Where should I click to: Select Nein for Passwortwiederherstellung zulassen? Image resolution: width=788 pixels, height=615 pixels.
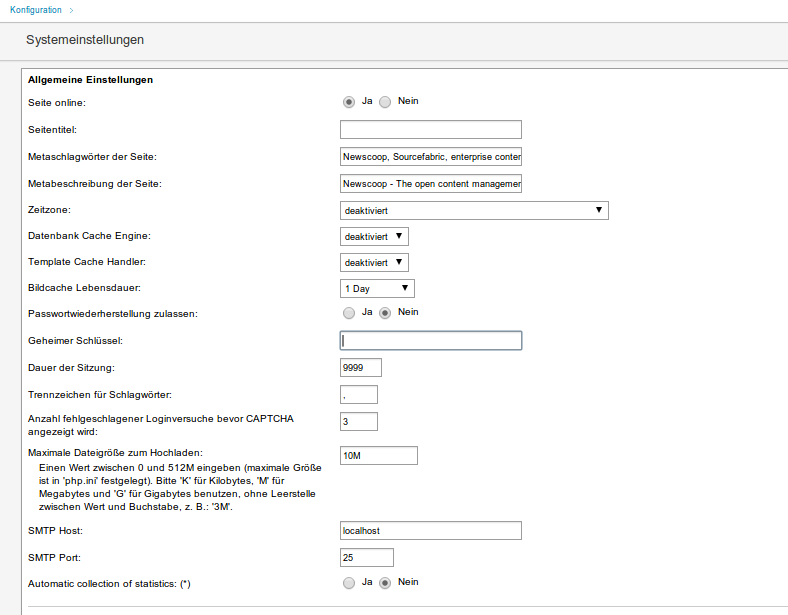point(385,314)
